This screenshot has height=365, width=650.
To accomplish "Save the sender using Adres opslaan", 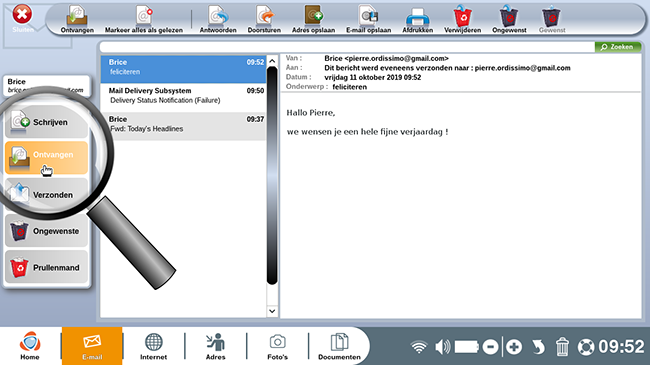I will pos(313,19).
